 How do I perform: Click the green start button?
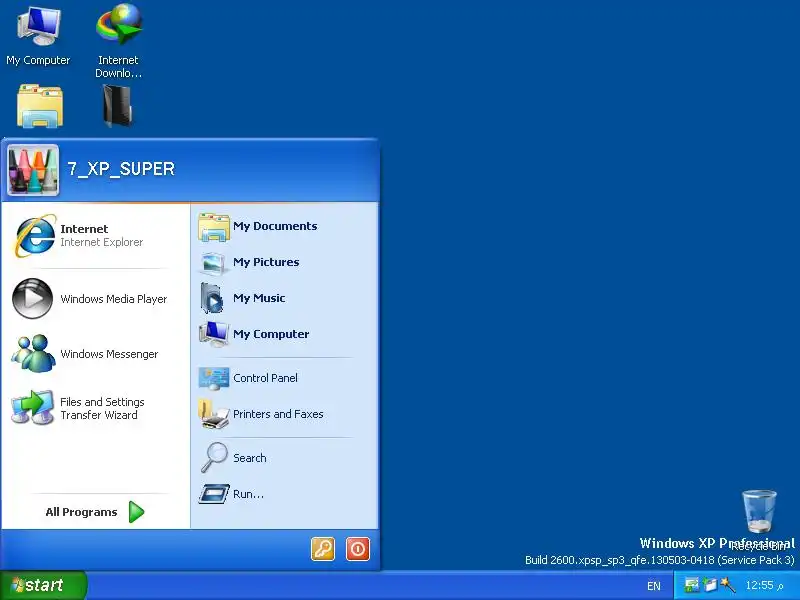(x=43, y=585)
